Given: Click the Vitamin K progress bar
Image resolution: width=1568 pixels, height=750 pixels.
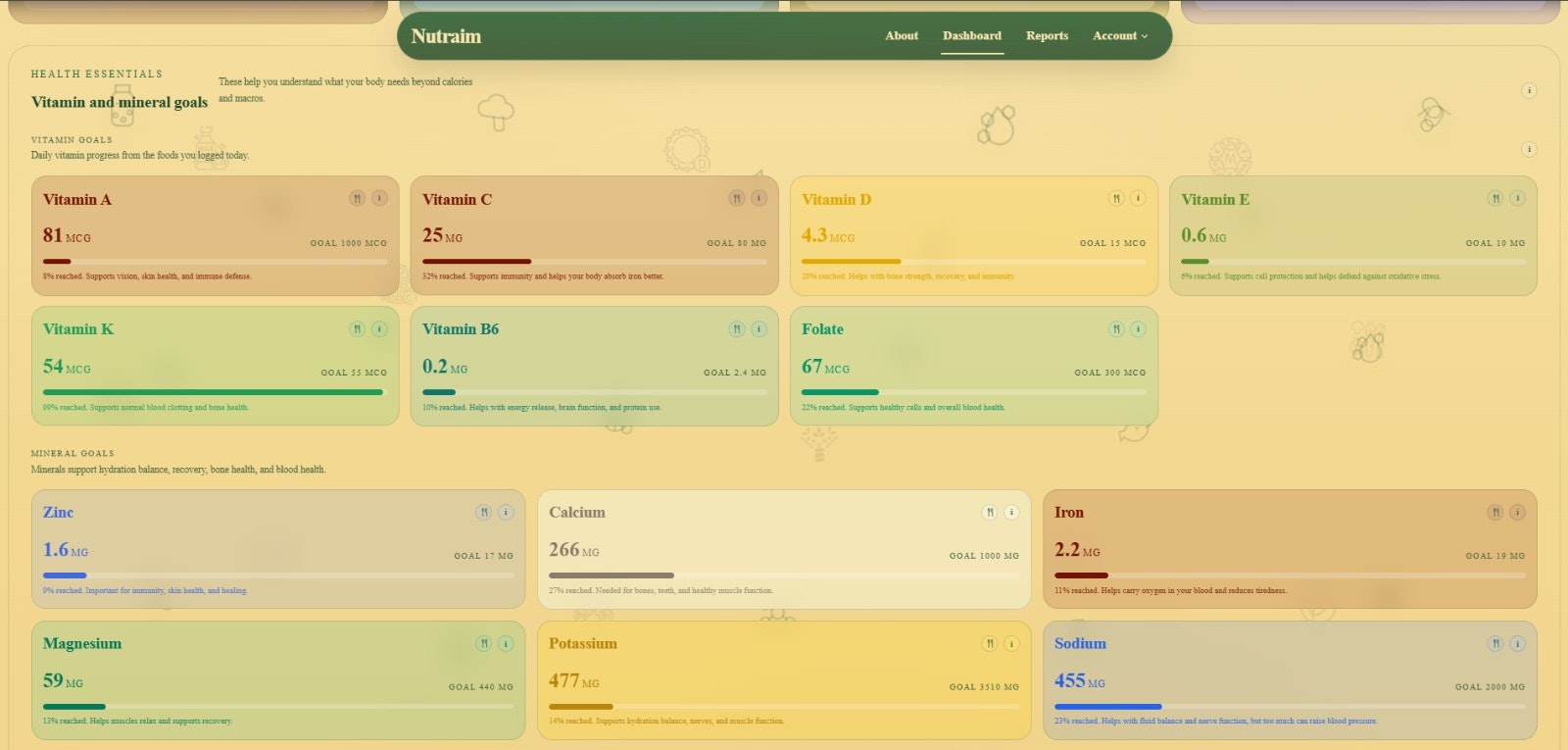Looking at the screenshot, I should tap(215, 392).
